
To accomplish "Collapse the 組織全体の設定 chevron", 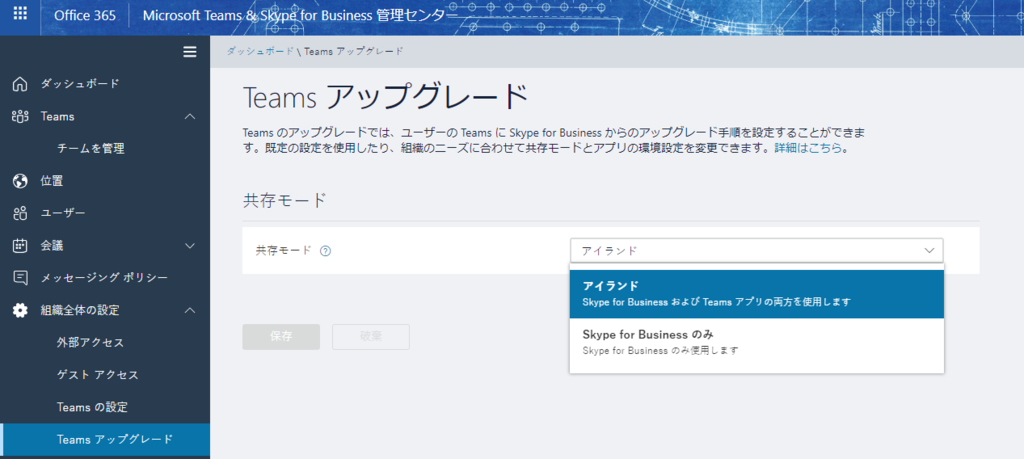I will pos(190,311).
